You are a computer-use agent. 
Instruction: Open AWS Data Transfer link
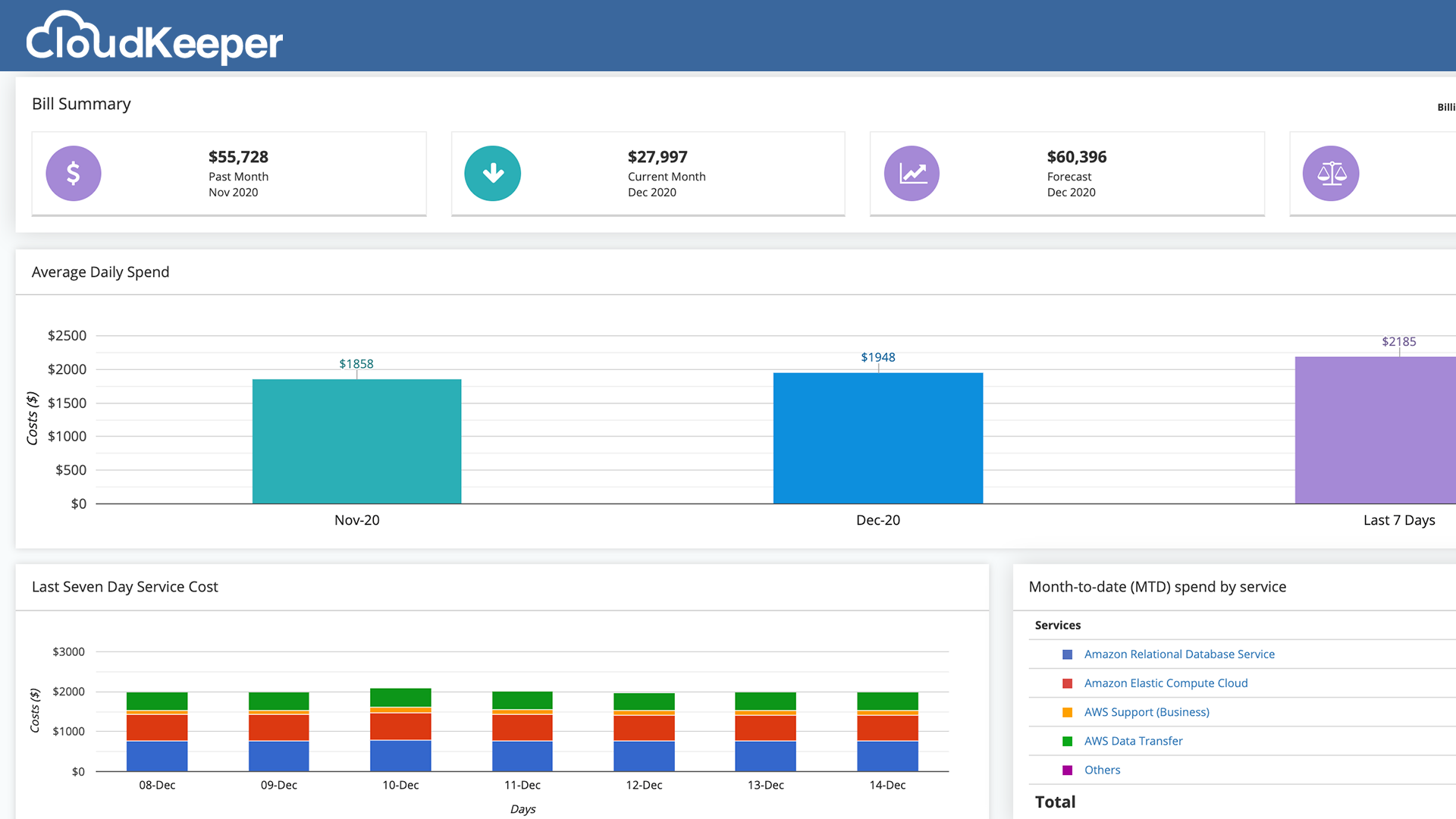pyautogui.click(x=1133, y=741)
